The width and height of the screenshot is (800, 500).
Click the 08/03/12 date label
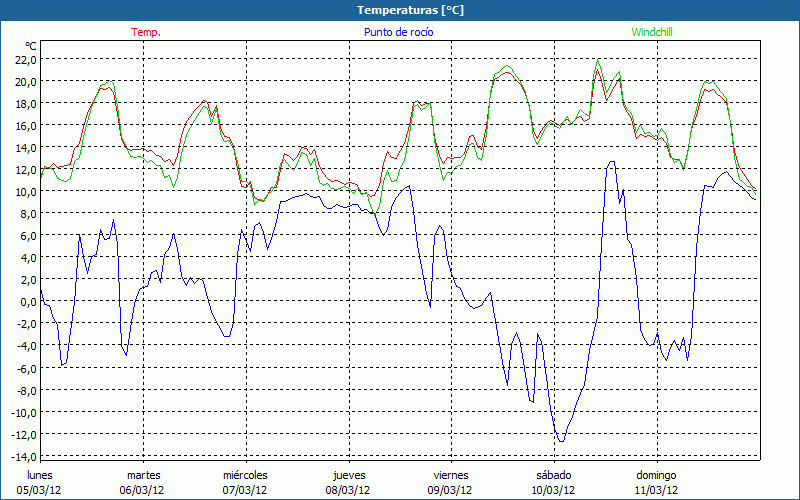[x=348, y=490]
